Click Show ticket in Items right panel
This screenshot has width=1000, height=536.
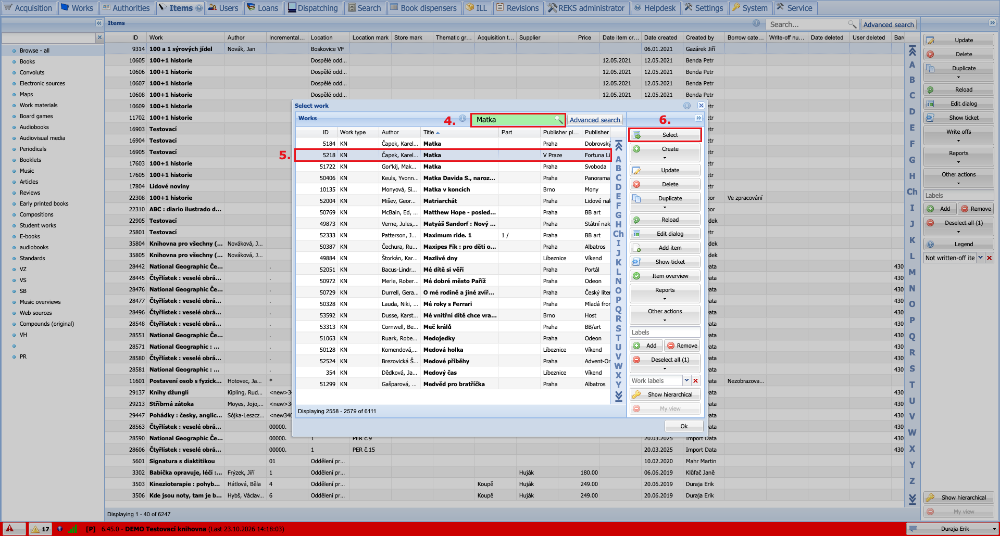pos(959,117)
